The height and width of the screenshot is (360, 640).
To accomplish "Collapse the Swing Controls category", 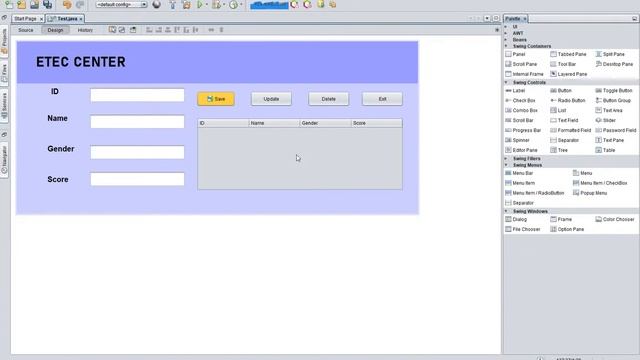I will (506, 82).
